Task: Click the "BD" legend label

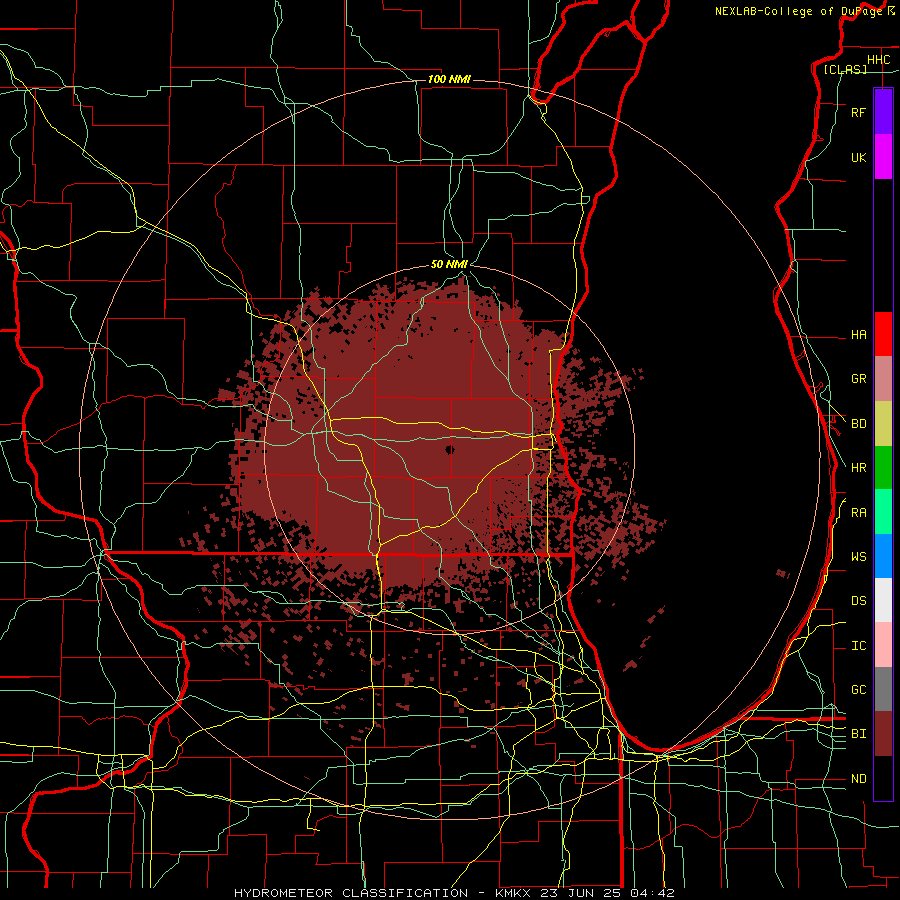Action: click(x=858, y=424)
